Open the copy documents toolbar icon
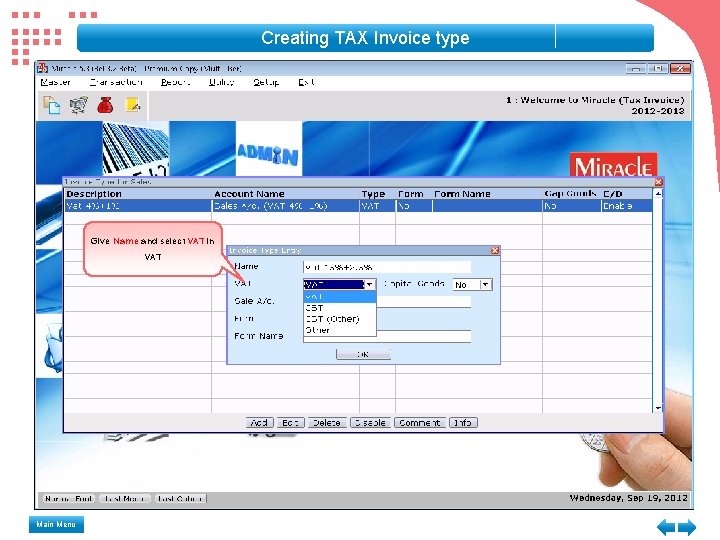The image size is (720, 540). coord(51,105)
